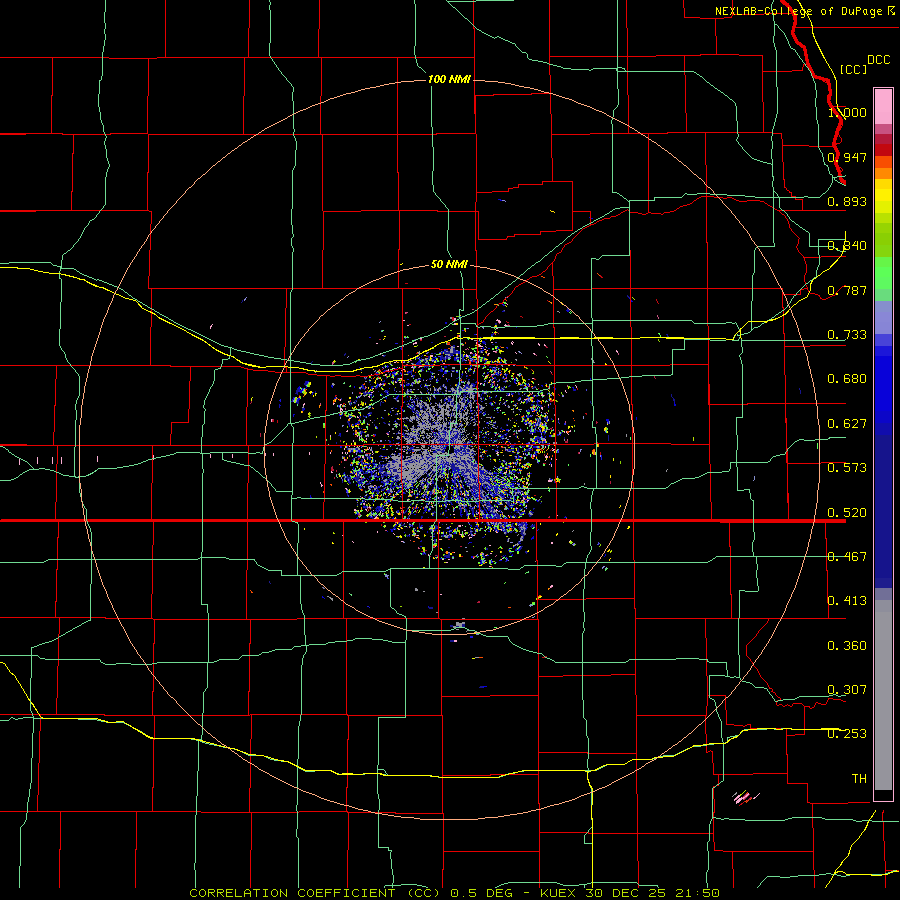Select the 0.627 scale value

pos(847,424)
